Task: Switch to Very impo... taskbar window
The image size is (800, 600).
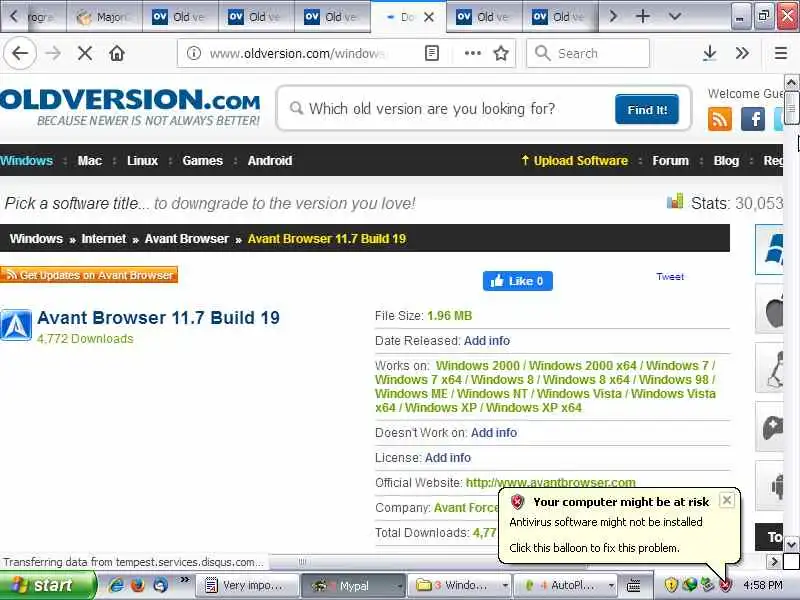Action: [248, 585]
